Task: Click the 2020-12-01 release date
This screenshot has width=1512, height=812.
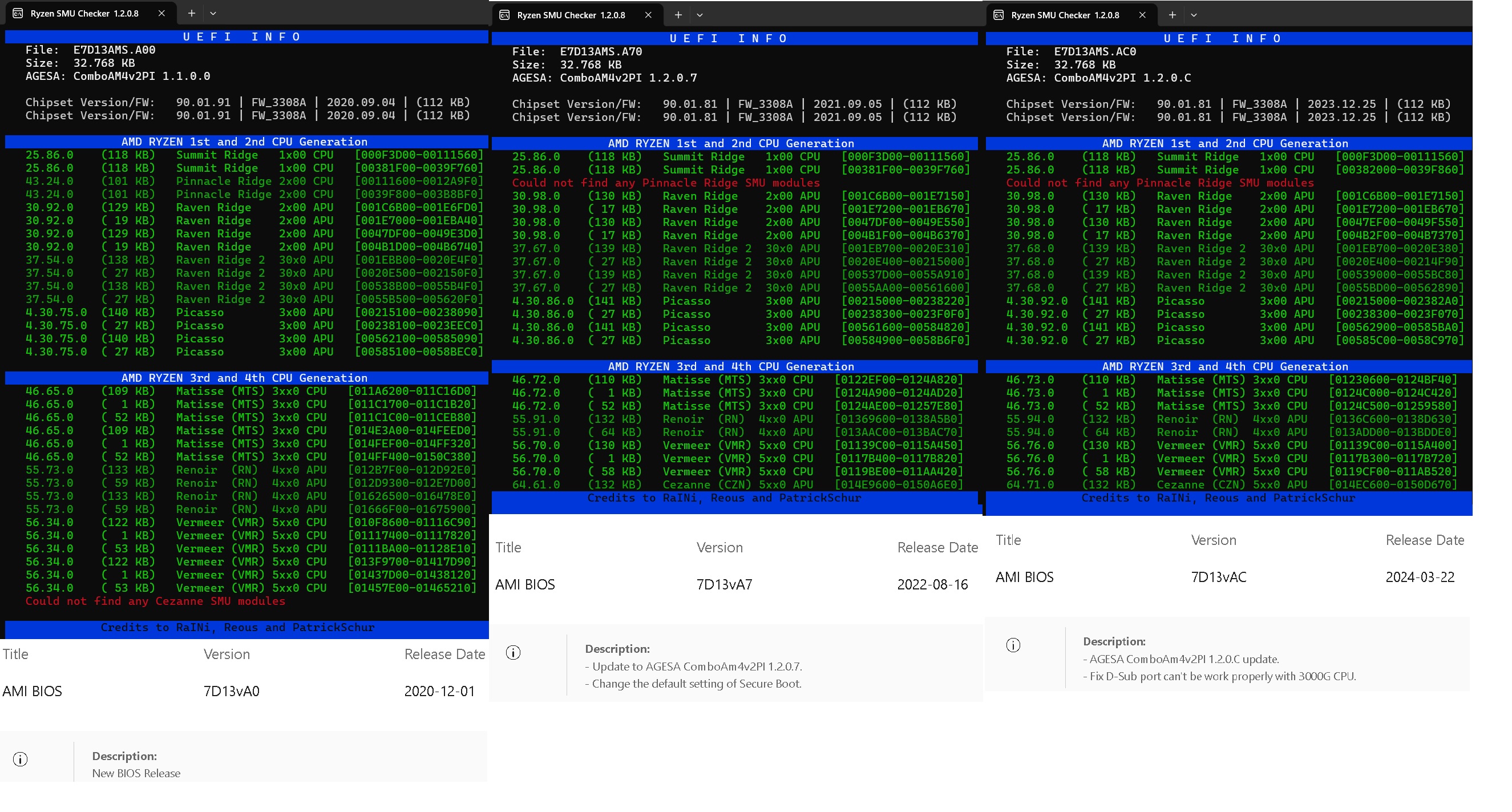Action: tap(439, 691)
